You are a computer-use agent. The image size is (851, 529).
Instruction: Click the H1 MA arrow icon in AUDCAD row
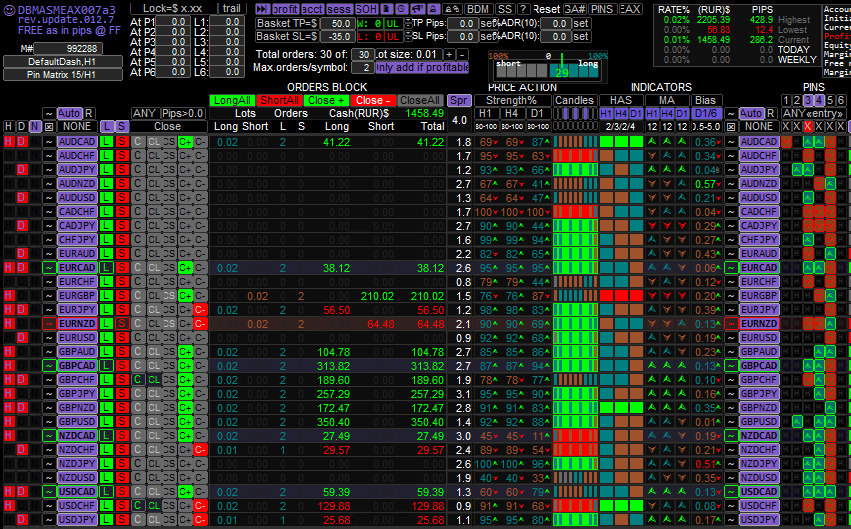pos(652,142)
